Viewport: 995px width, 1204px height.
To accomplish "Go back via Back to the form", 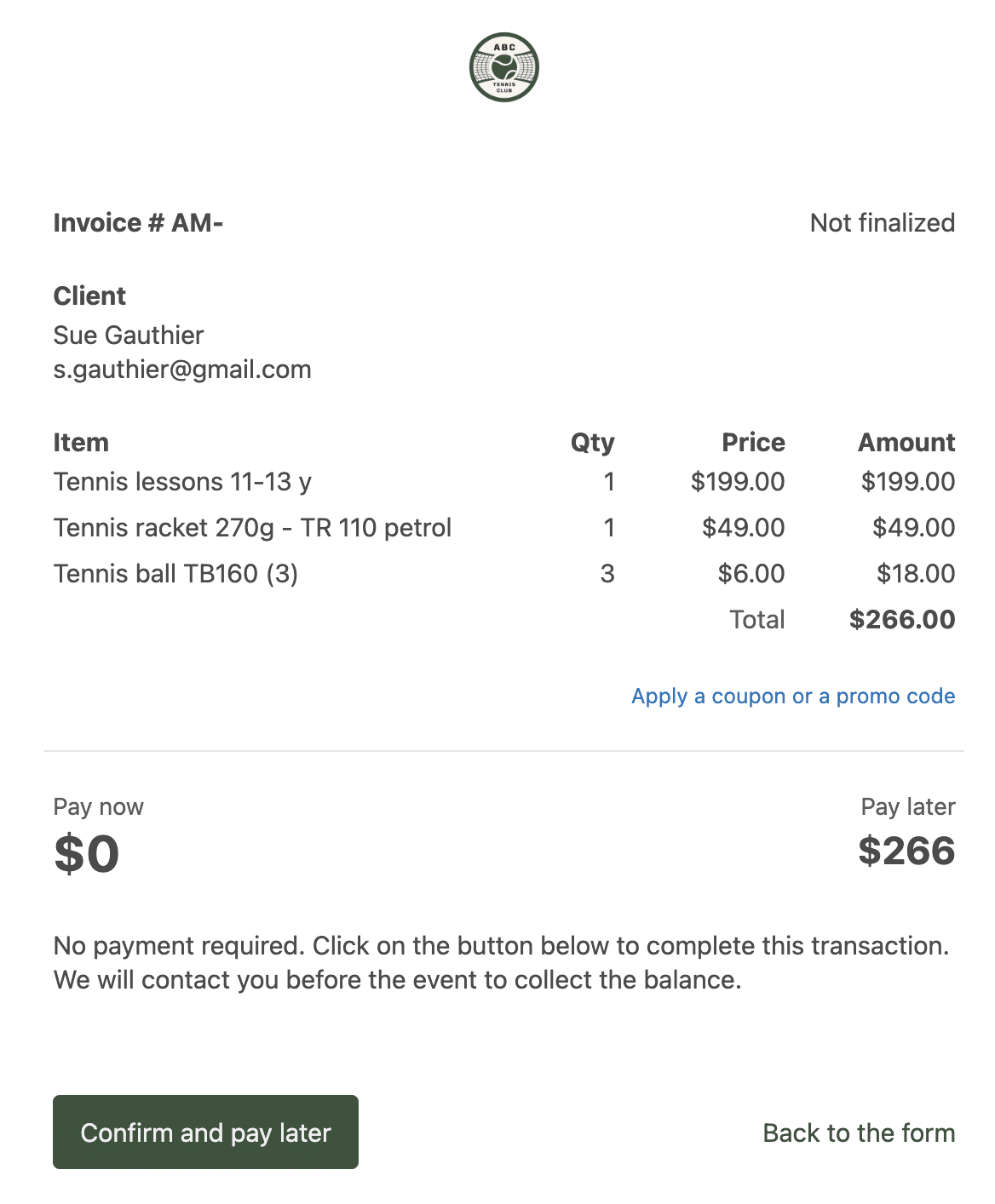I will pos(859,1132).
